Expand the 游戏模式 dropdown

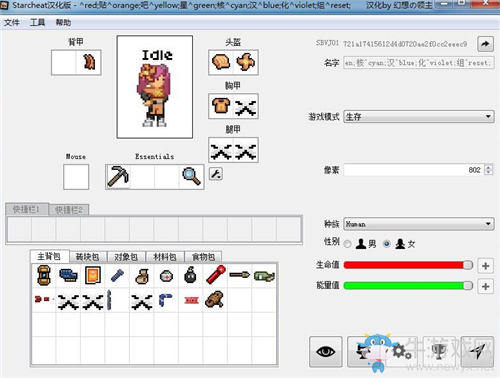419,117
